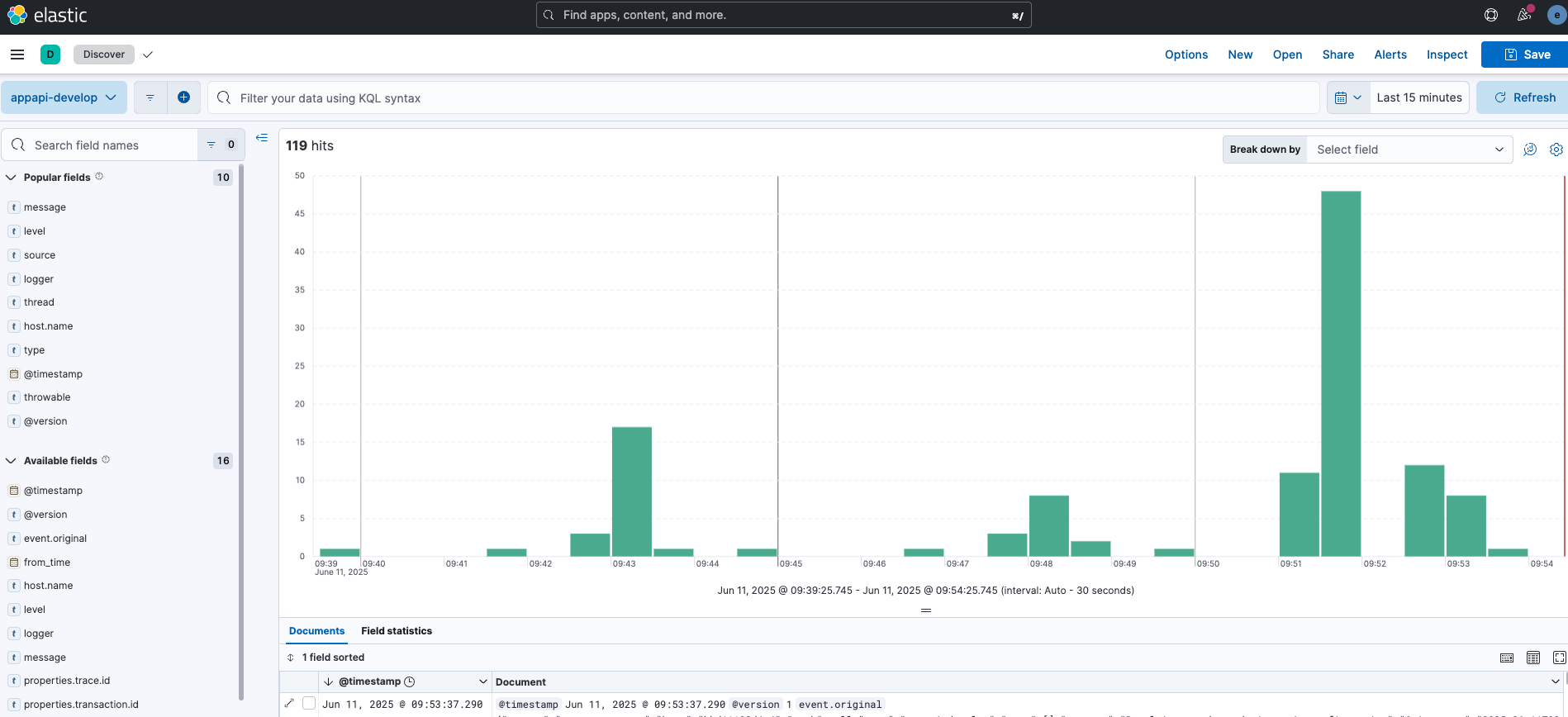1568x717 pixels.
Task: Open the filter options menu icon
Action: pos(150,97)
